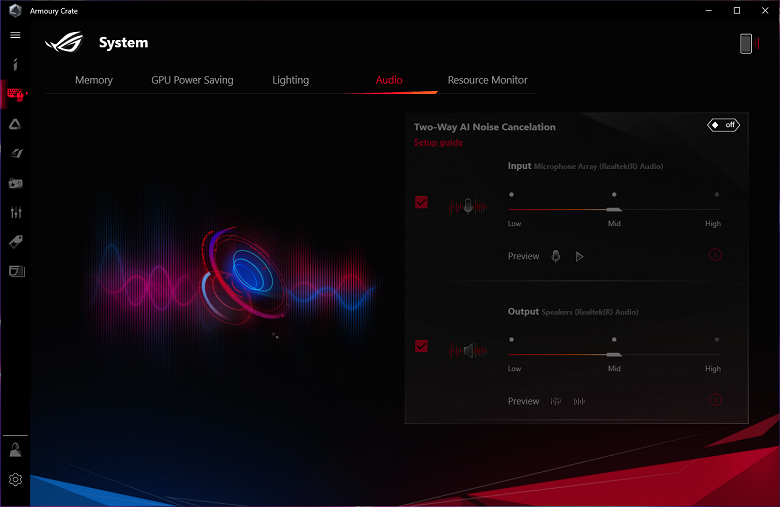Open the user profile icon

pos(15,450)
